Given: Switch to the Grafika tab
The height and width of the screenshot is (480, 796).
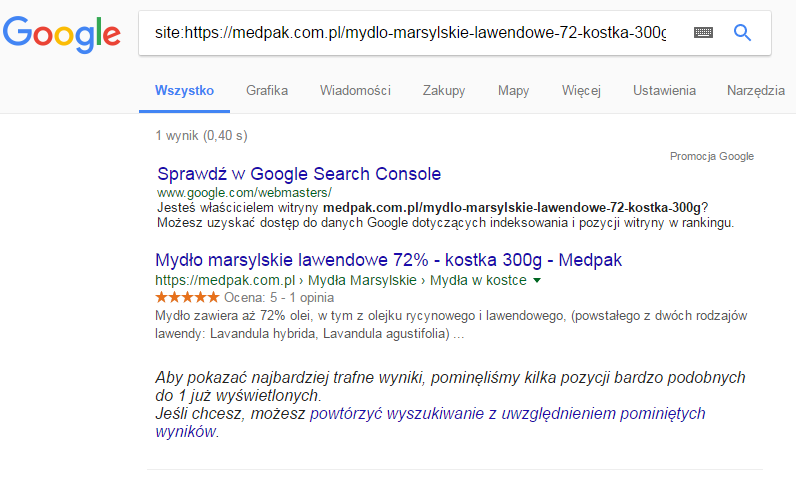Looking at the screenshot, I should tap(267, 91).
